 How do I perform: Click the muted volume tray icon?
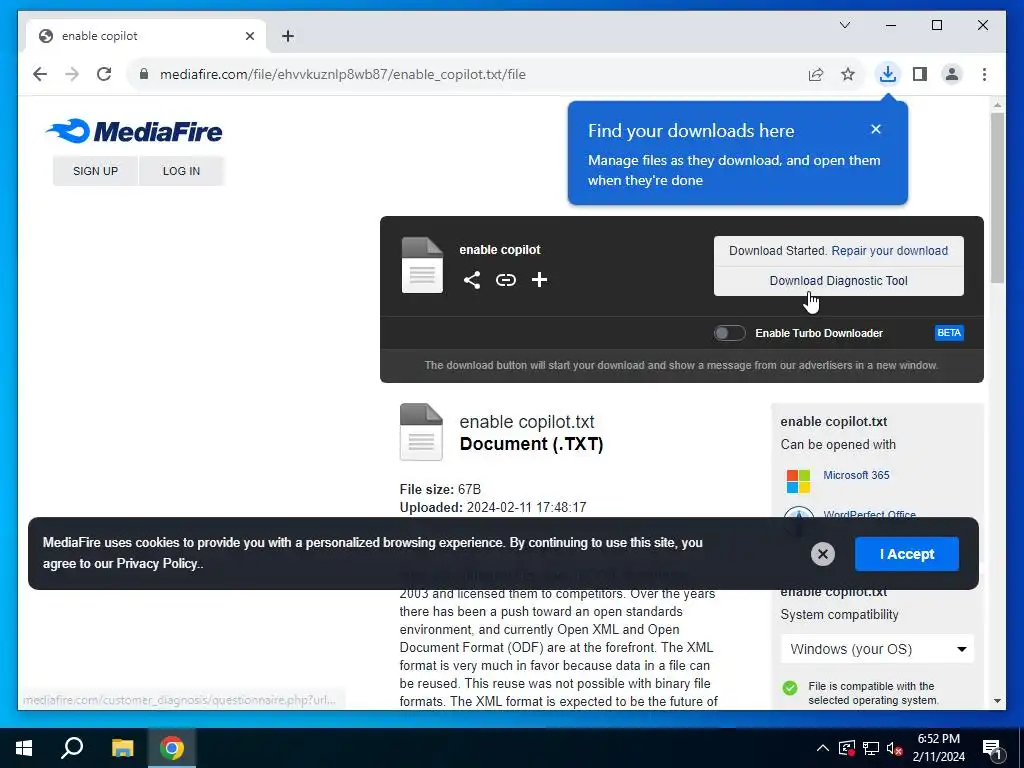[895, 748]
